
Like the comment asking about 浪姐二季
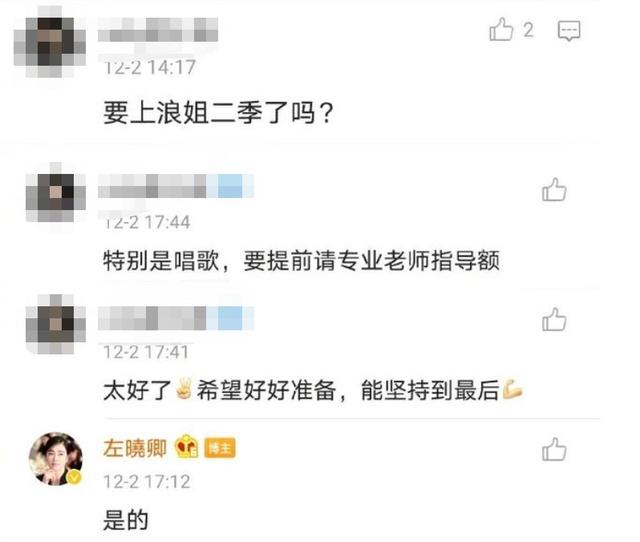[501, 29]
